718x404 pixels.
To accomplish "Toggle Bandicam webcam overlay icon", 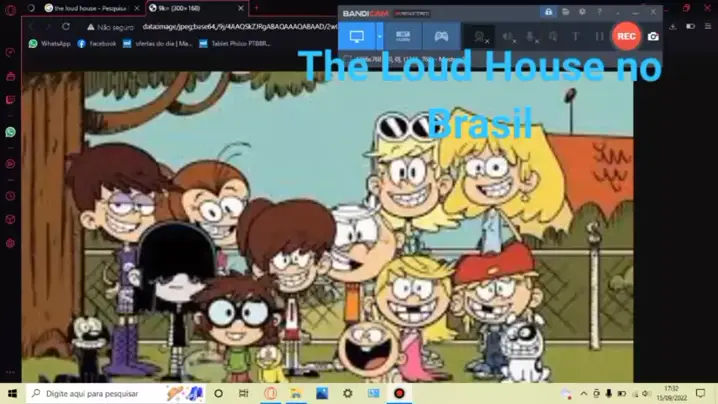I will point(480,37).
